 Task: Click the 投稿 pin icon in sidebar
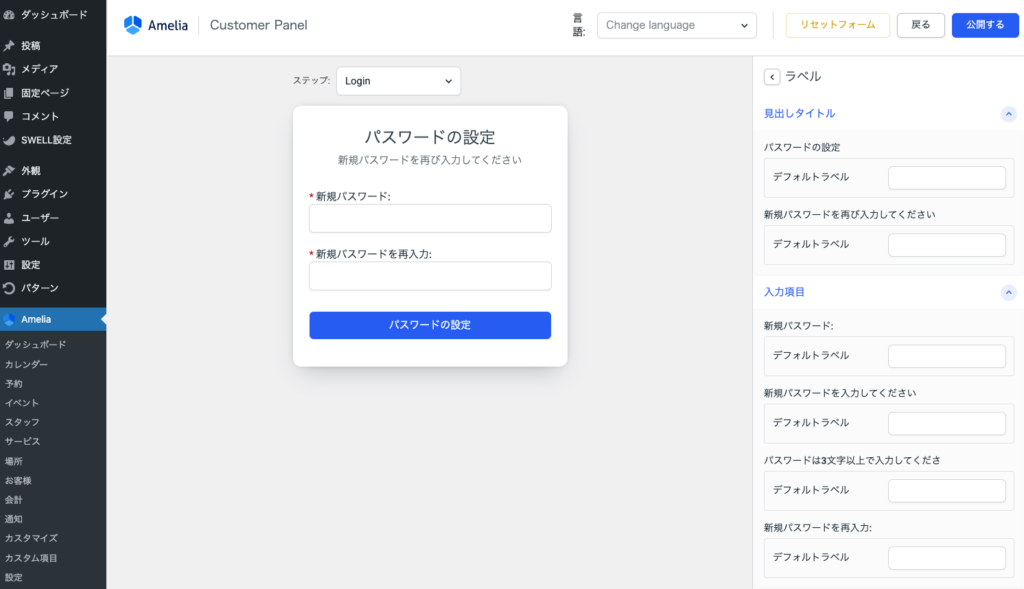(x=9, y=46)
